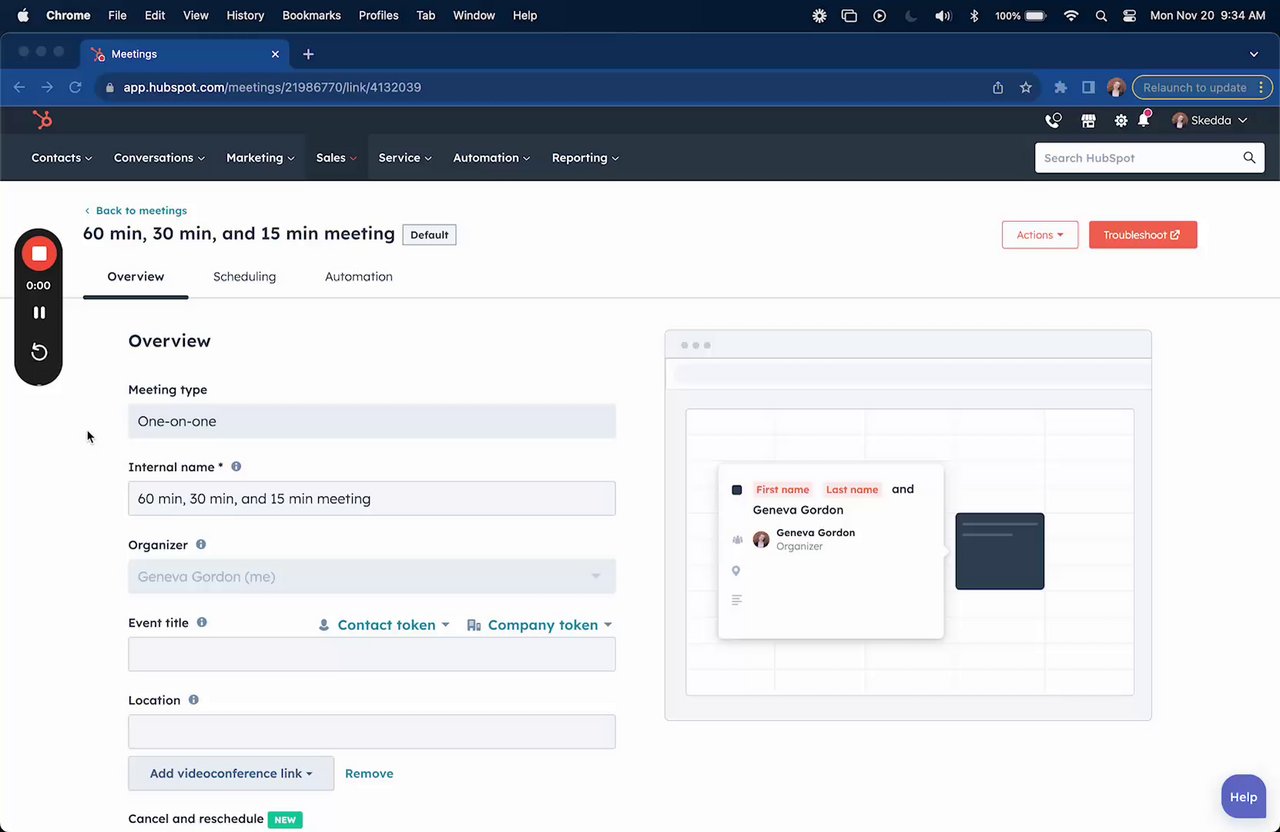Image resolution: width=1280 pixels, height=832 pixels.
Task: Click Relaunch to update button
Action: click(1204, 87)
